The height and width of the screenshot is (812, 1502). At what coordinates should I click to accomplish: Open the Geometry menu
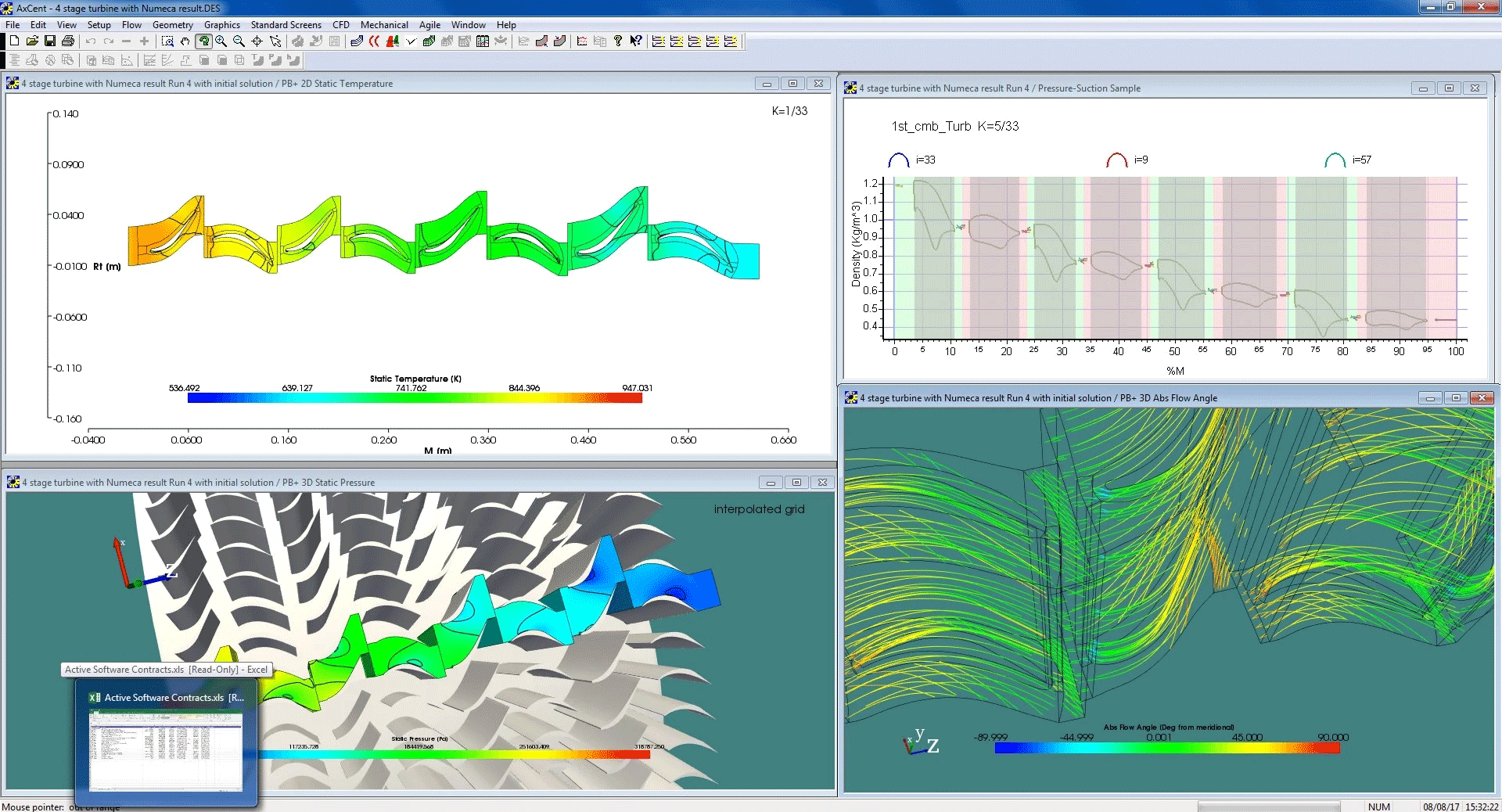click(172, 25)
